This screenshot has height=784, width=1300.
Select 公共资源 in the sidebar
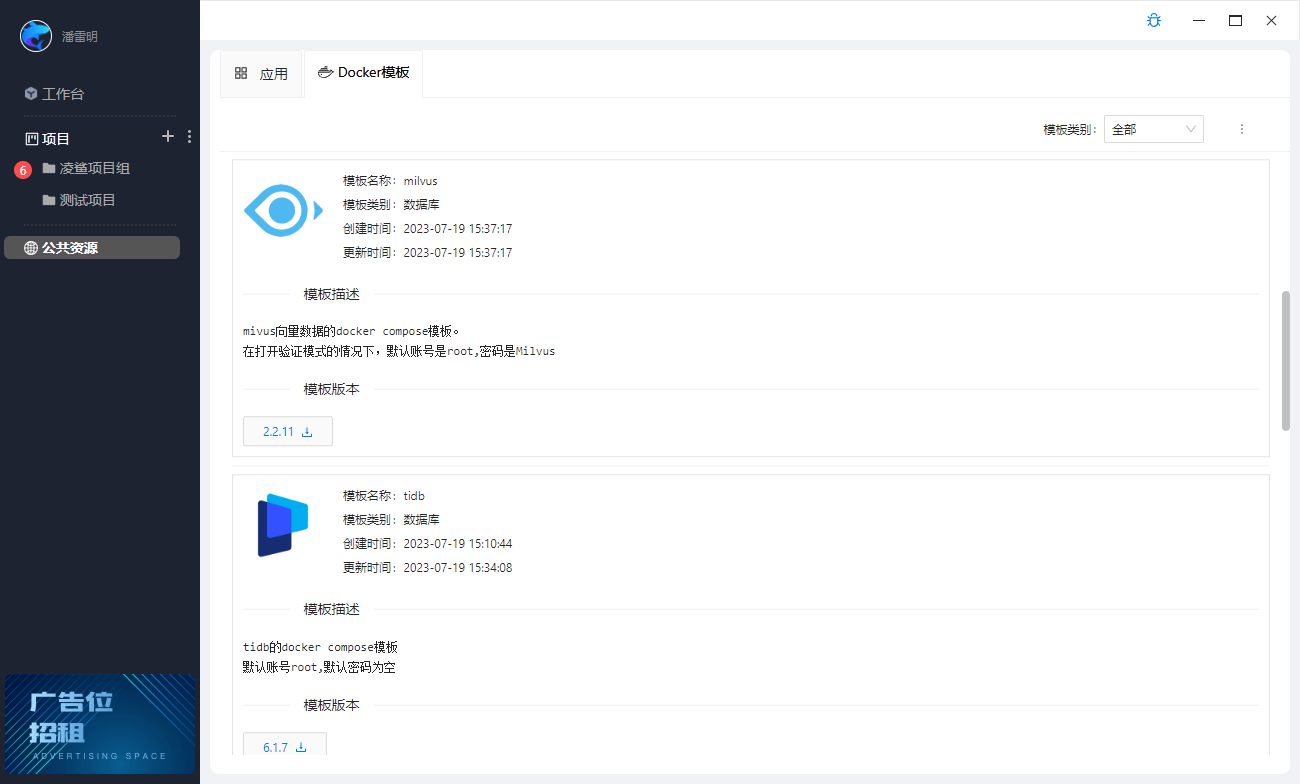pyautogui.click(x=92, y=248)
